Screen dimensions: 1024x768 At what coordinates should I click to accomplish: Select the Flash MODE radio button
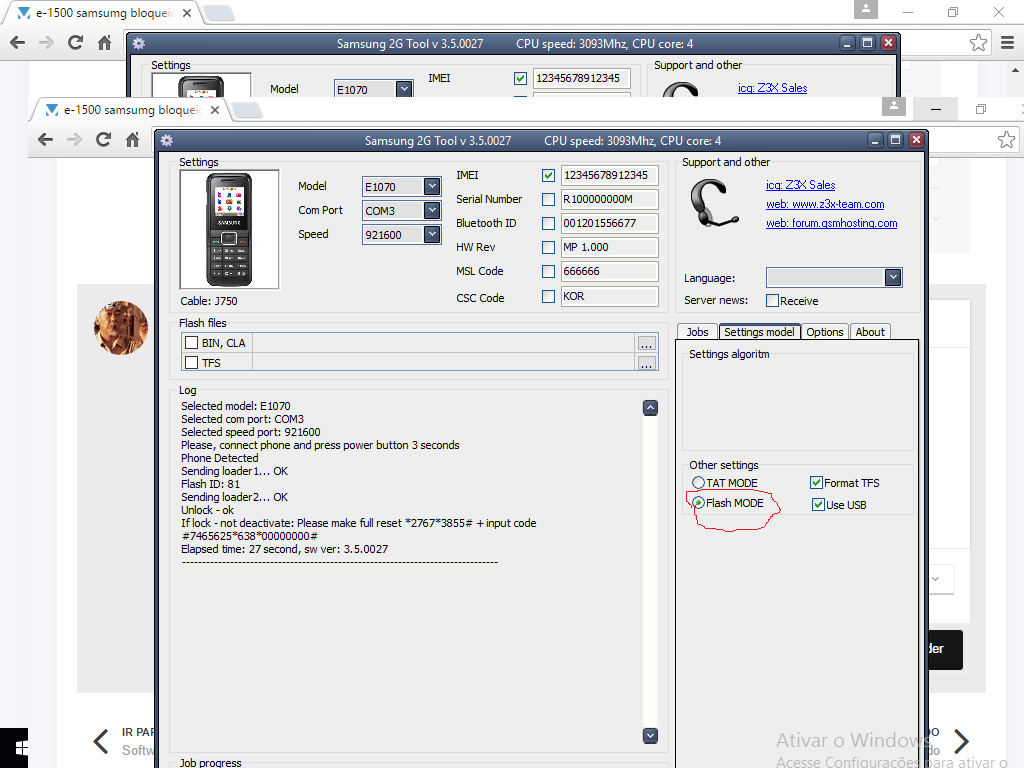point(698,503)
